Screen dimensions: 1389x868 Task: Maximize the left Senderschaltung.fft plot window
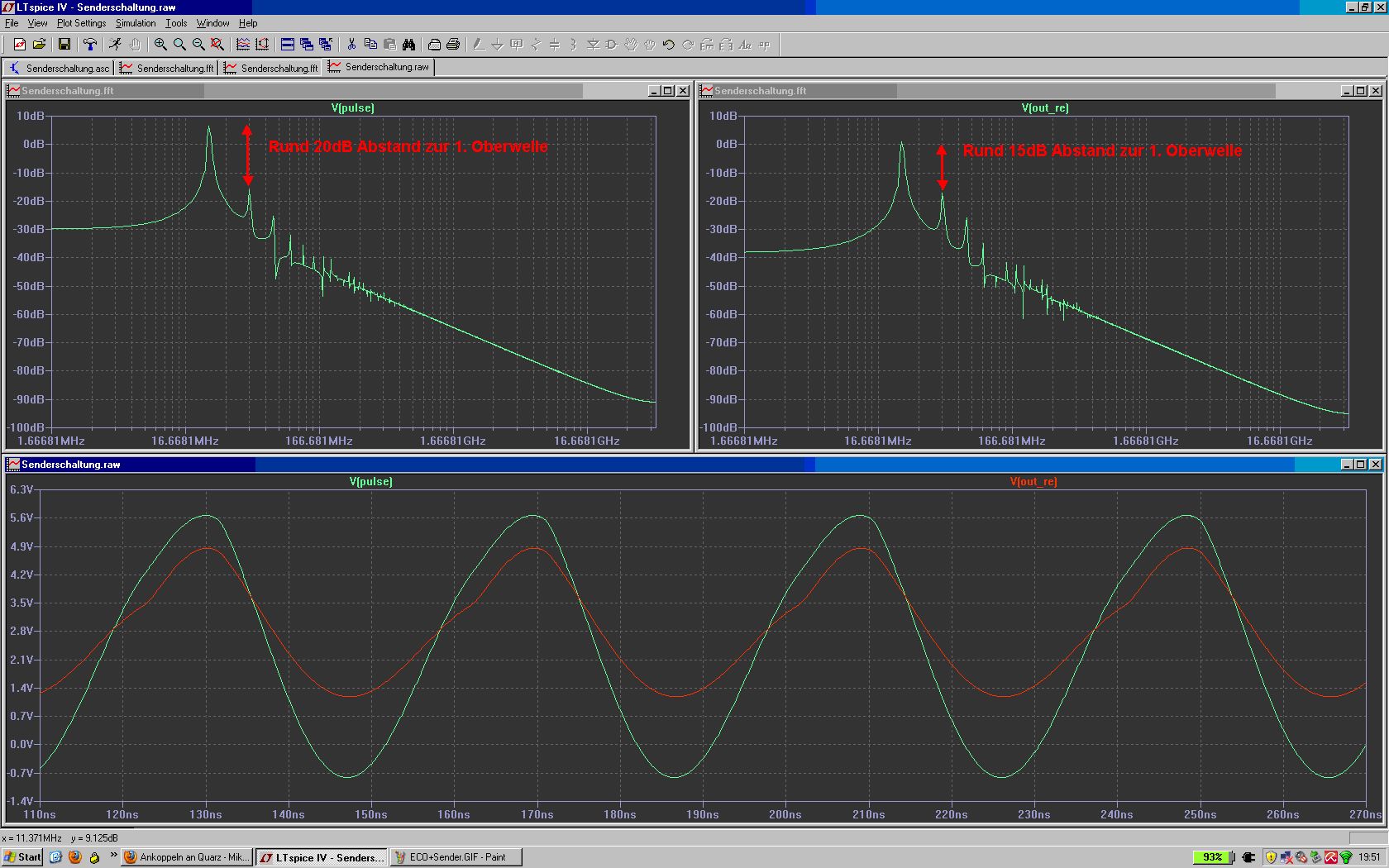tap(668, 91)
